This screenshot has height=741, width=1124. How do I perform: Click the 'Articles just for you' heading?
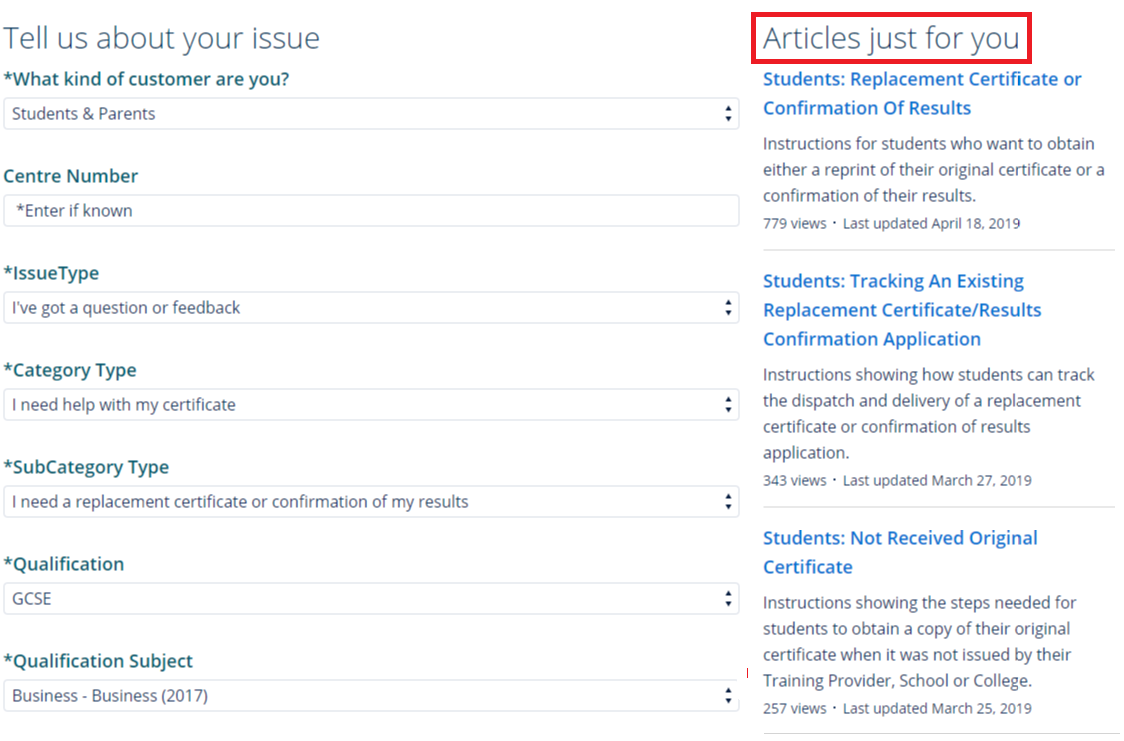(891, 38)
